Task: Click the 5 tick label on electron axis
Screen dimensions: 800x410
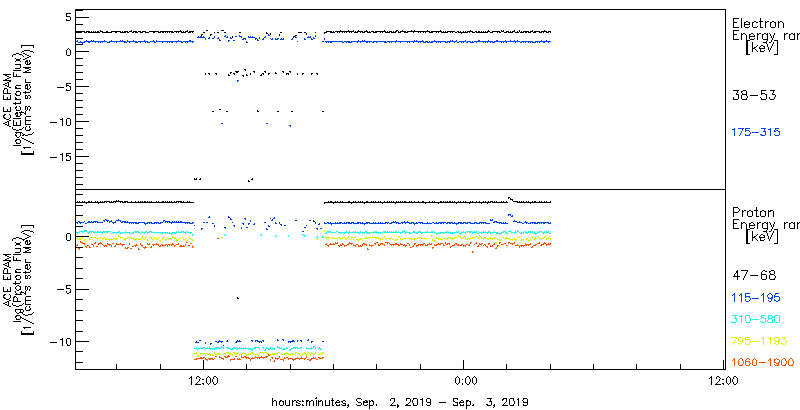Action: (68, 17)
